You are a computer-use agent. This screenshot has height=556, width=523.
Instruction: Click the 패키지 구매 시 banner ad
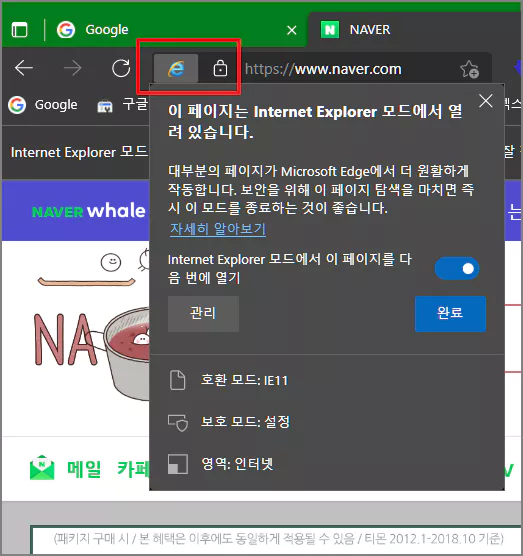tap(277, 539)
